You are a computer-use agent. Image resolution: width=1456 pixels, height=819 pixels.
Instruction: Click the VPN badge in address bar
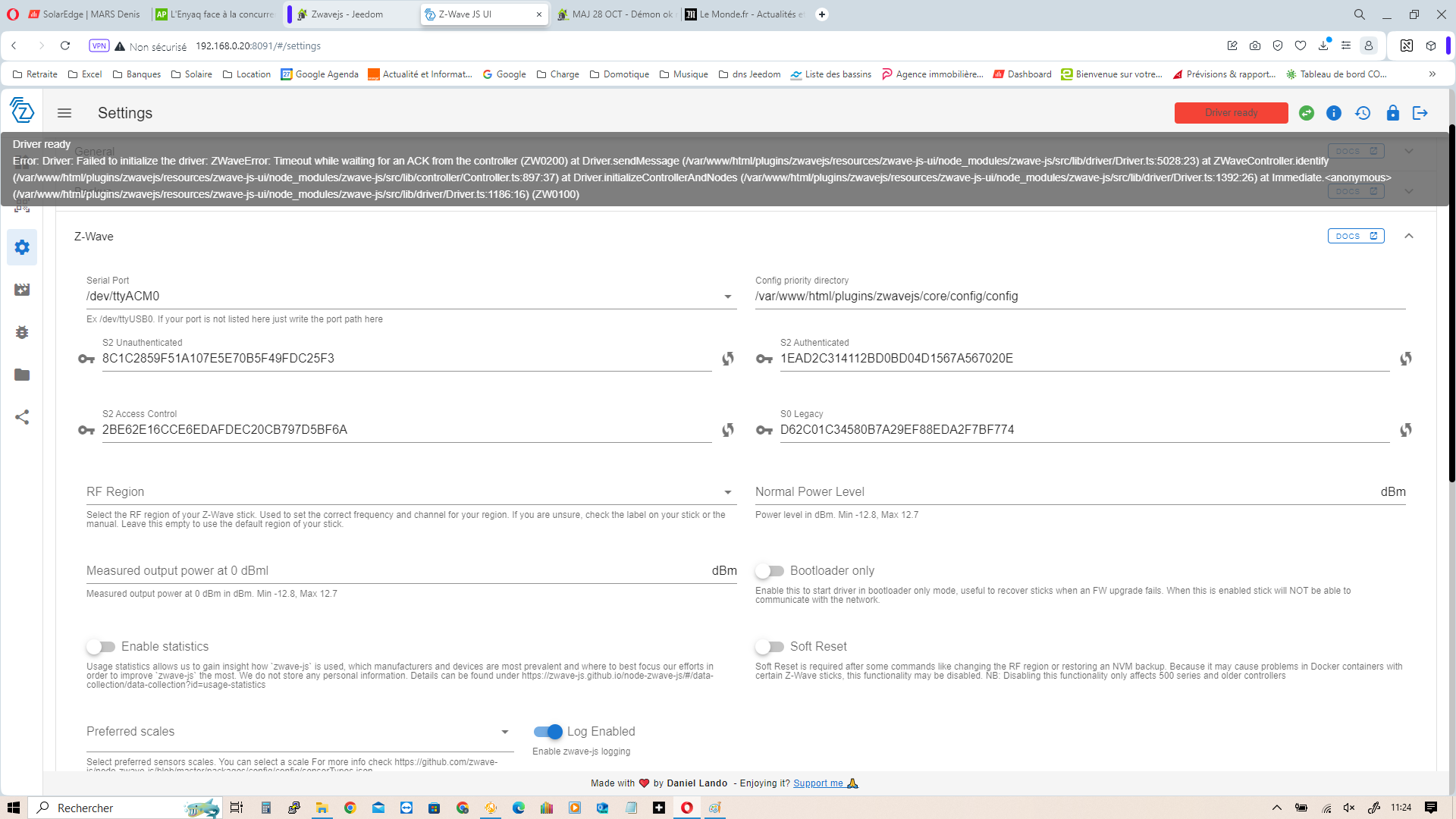pyautogui.click(x=99, y=45)
